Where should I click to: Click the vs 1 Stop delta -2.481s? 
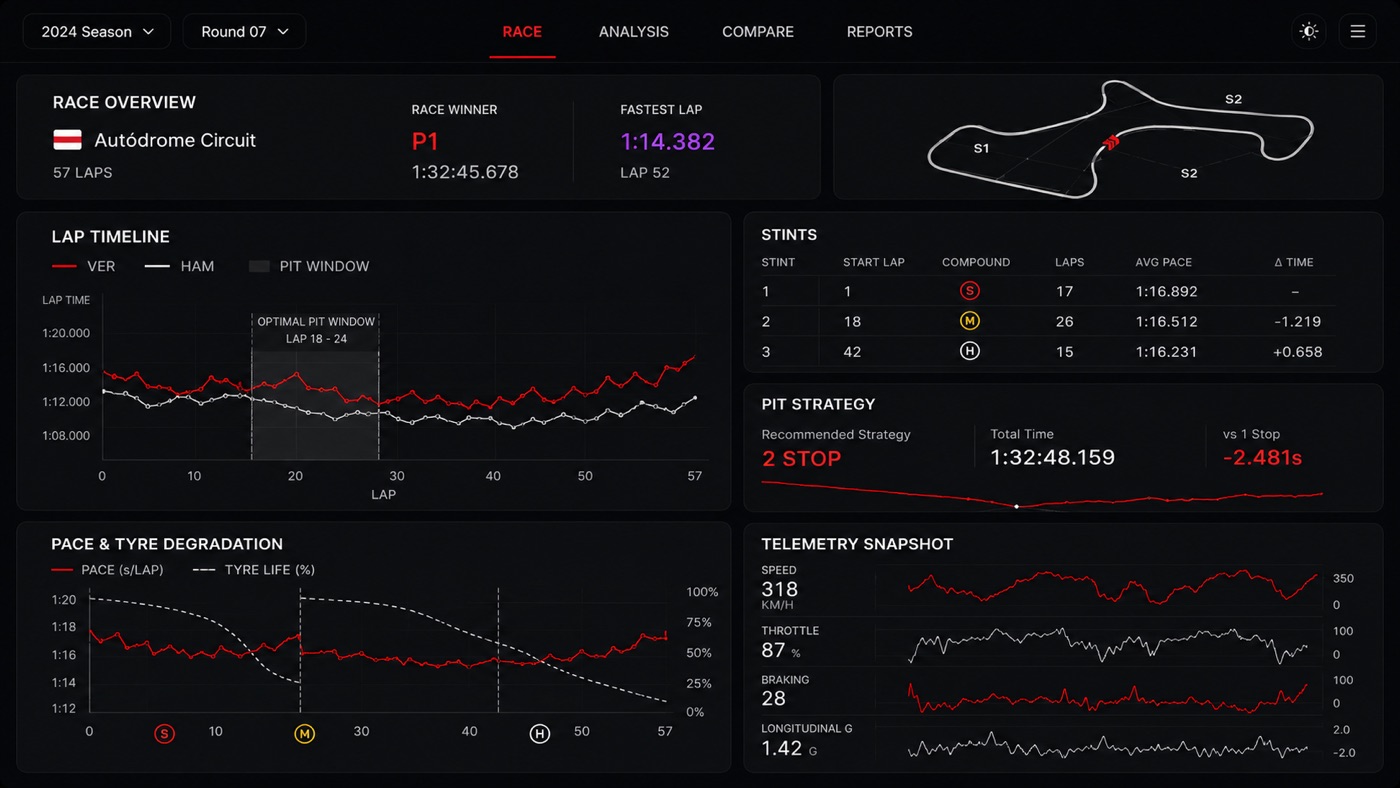pos(1262,458)
